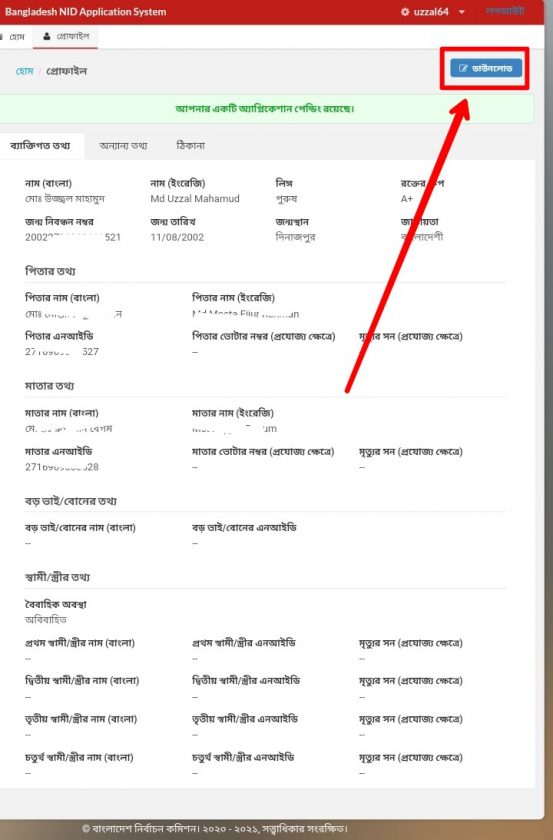Select the ব্যাক্তিগত তথ্য tab
Viewport: 553px width, 840px height.
41,146
